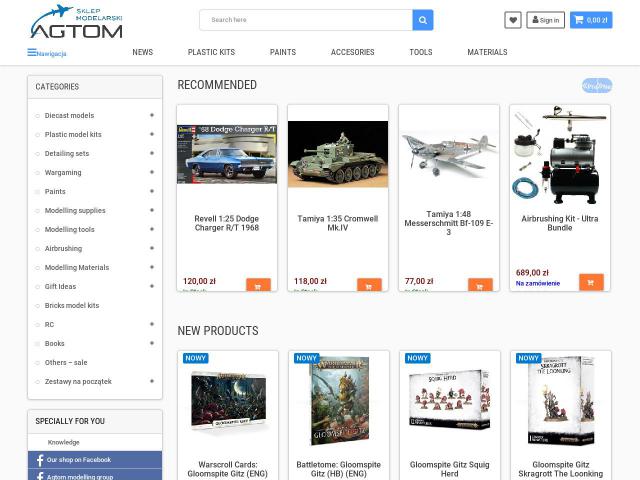Image resolution: width=640 pixels, height=480 pixels.
Task: Add Tamiya Messerschmitt Bf-109 to cart
Action: [x=480, y=285]
